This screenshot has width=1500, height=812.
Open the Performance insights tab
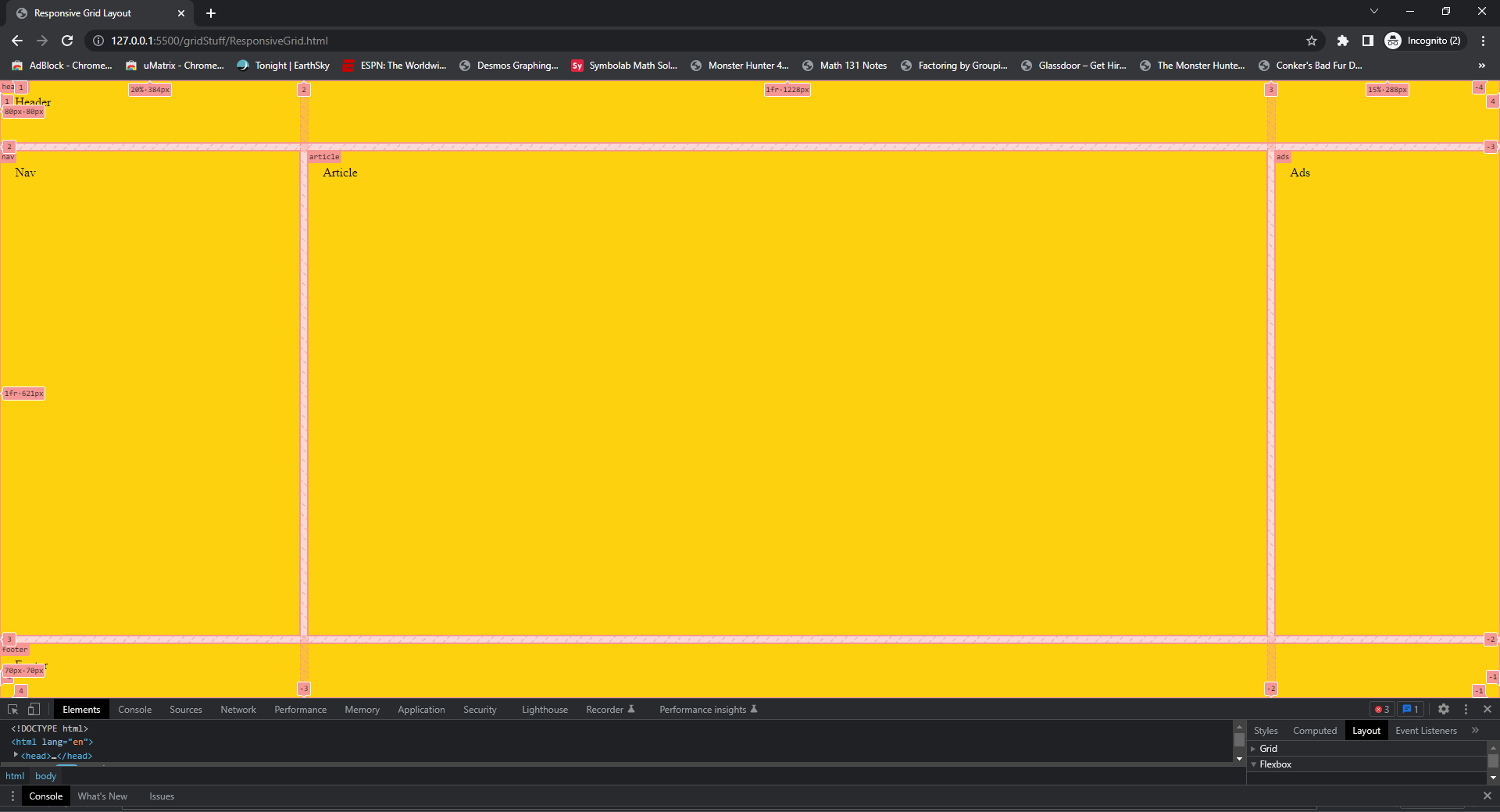tap(709, 710)
